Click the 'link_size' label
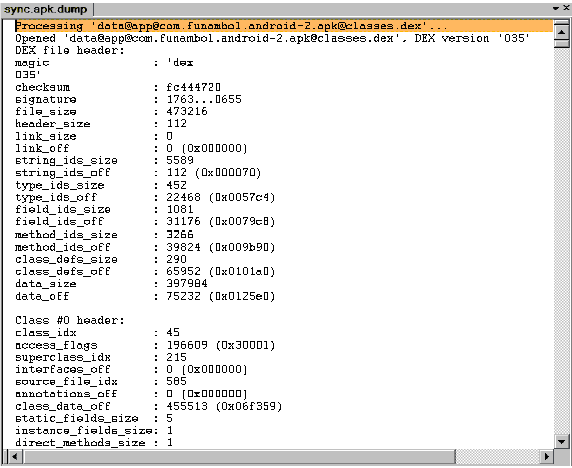Viewport: 572px width, 468px height. (46, 136)
